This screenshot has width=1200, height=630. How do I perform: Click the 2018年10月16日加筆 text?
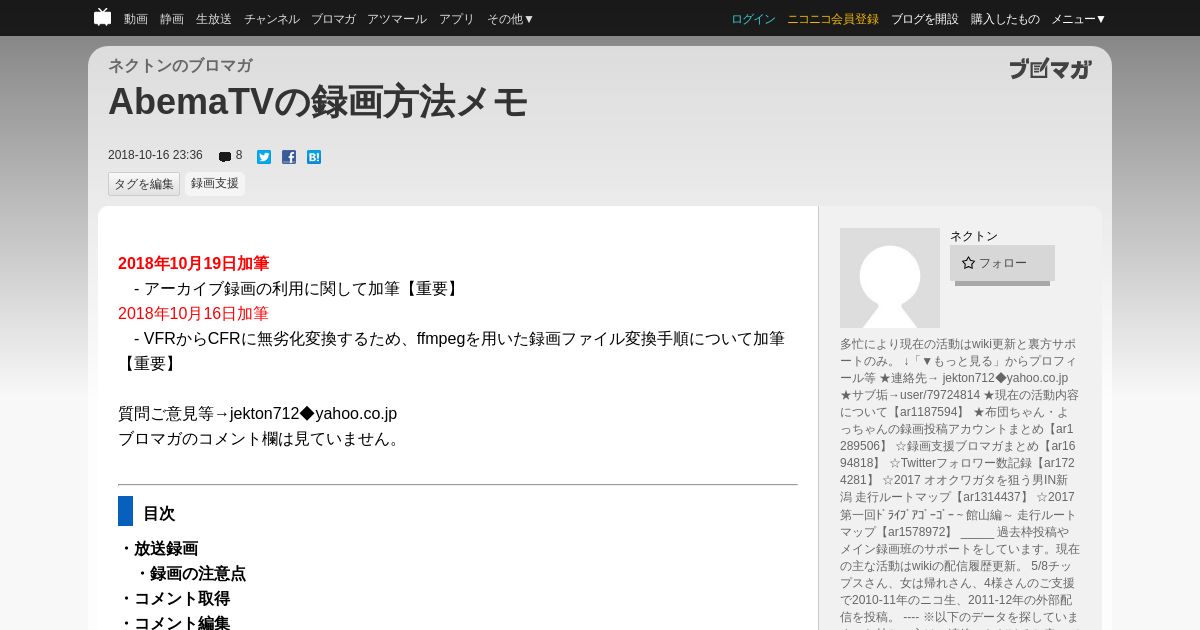(193, 314)
